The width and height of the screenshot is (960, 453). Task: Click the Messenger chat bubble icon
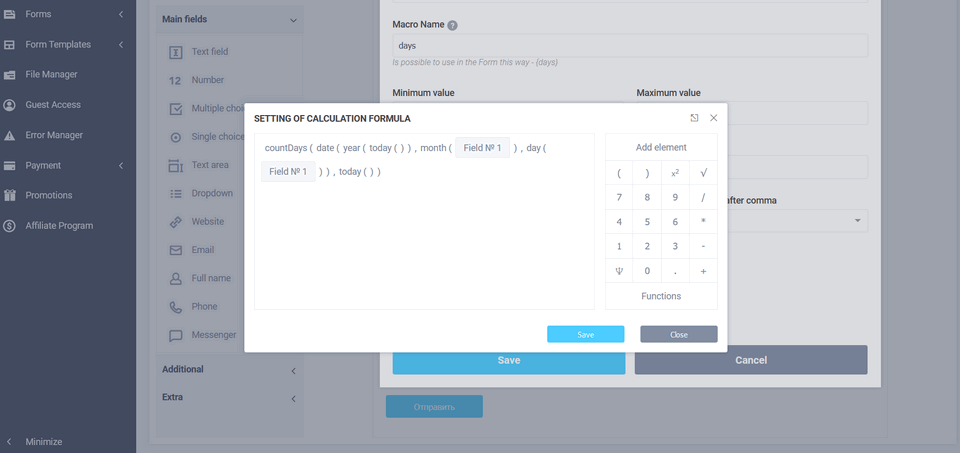coord(176,335)
